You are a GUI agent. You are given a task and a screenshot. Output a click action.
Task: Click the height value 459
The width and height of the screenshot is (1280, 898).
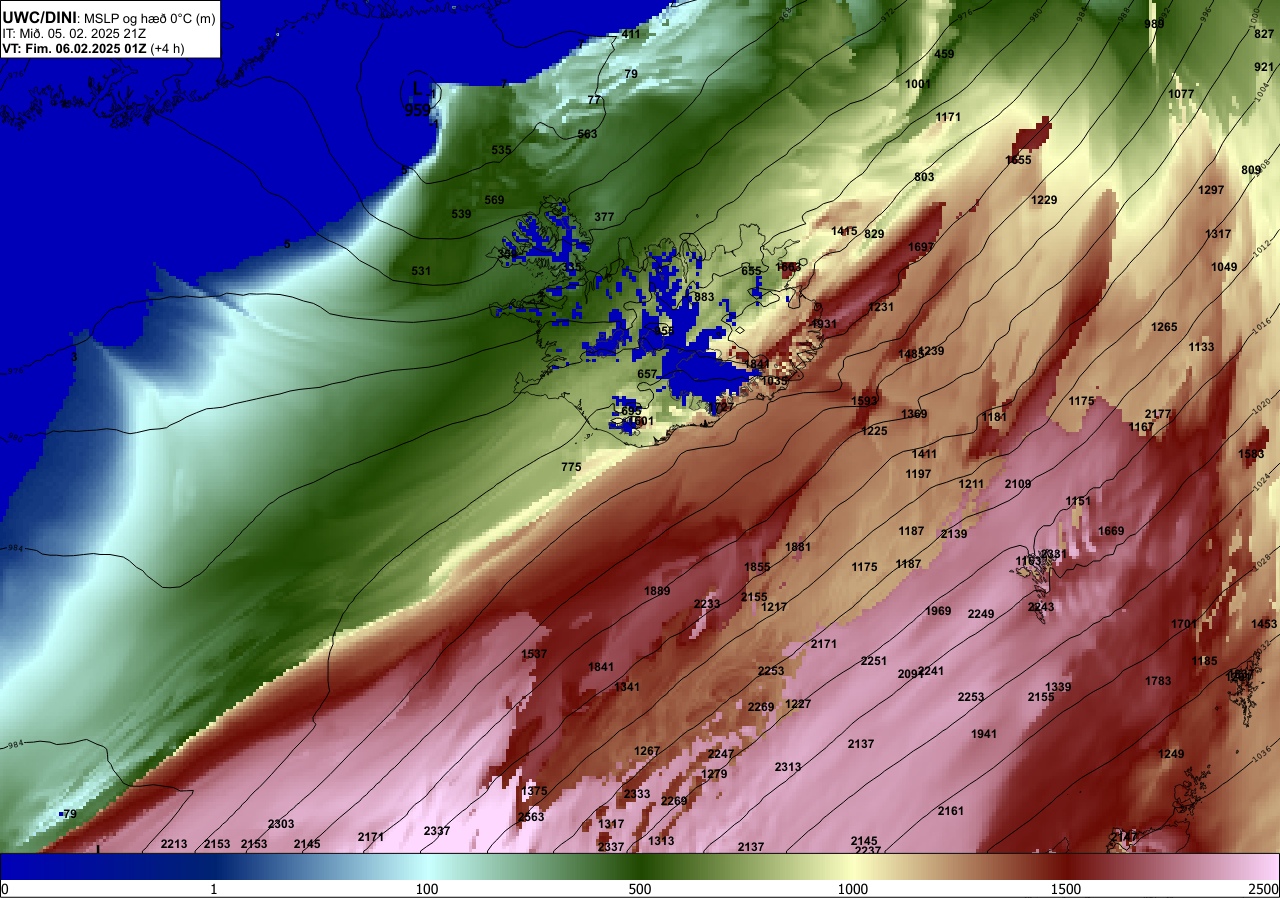944,54
